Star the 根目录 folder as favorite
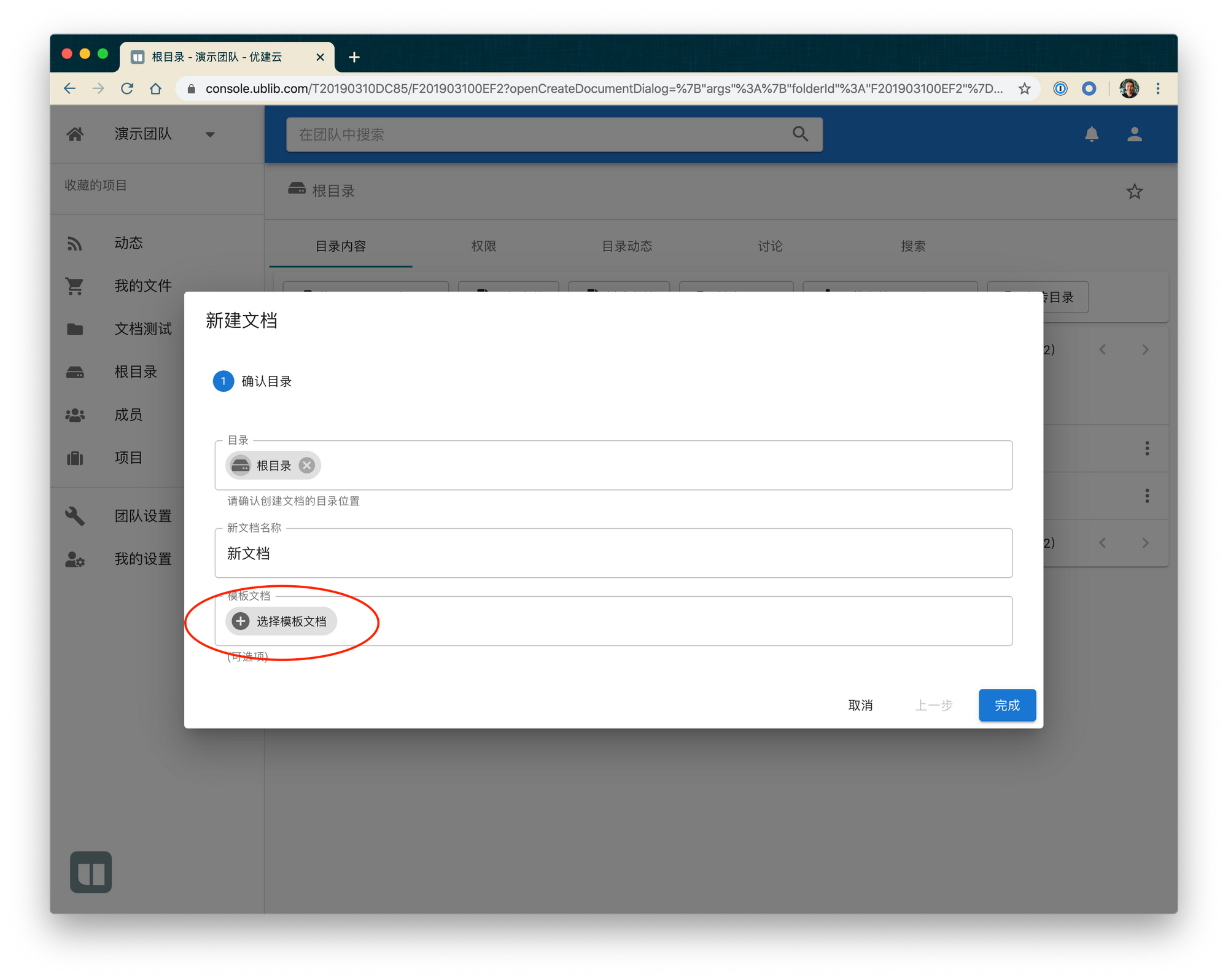The image size is (1228, 980). click(x=1134, y=192)
